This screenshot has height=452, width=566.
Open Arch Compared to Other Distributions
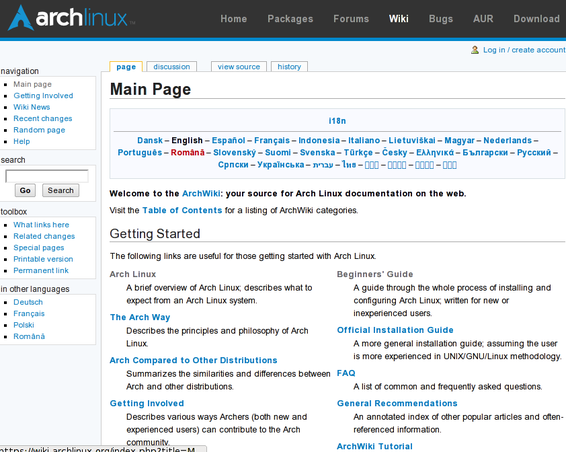point(193,360)
